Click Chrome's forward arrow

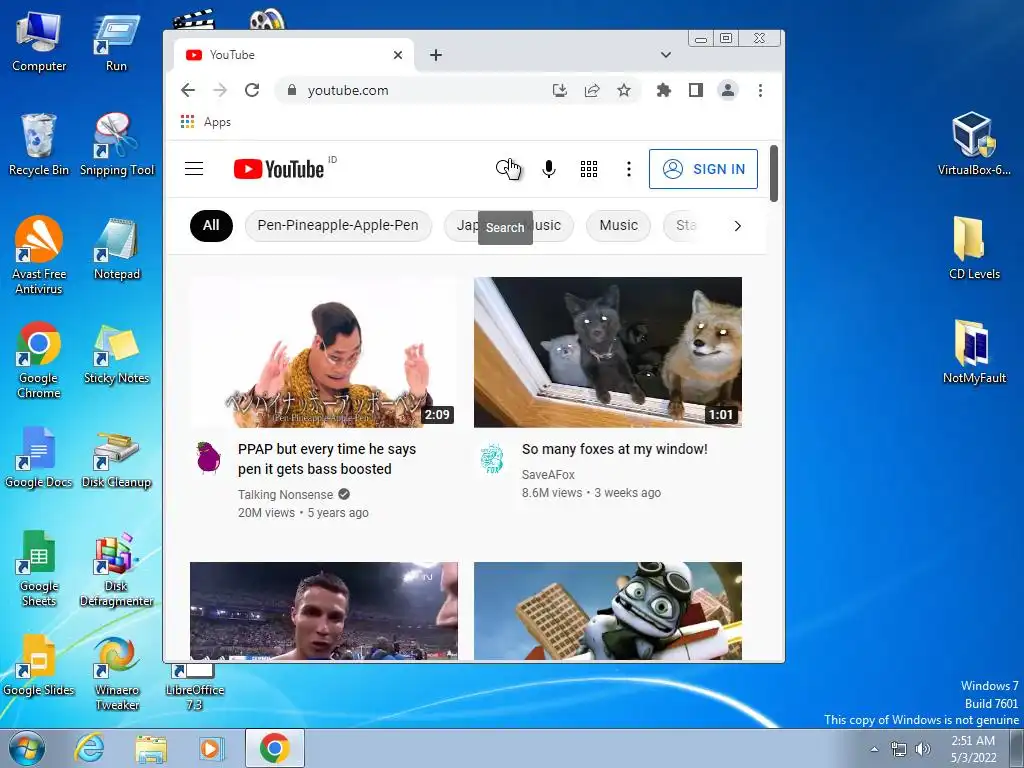(x=220, y=90)
